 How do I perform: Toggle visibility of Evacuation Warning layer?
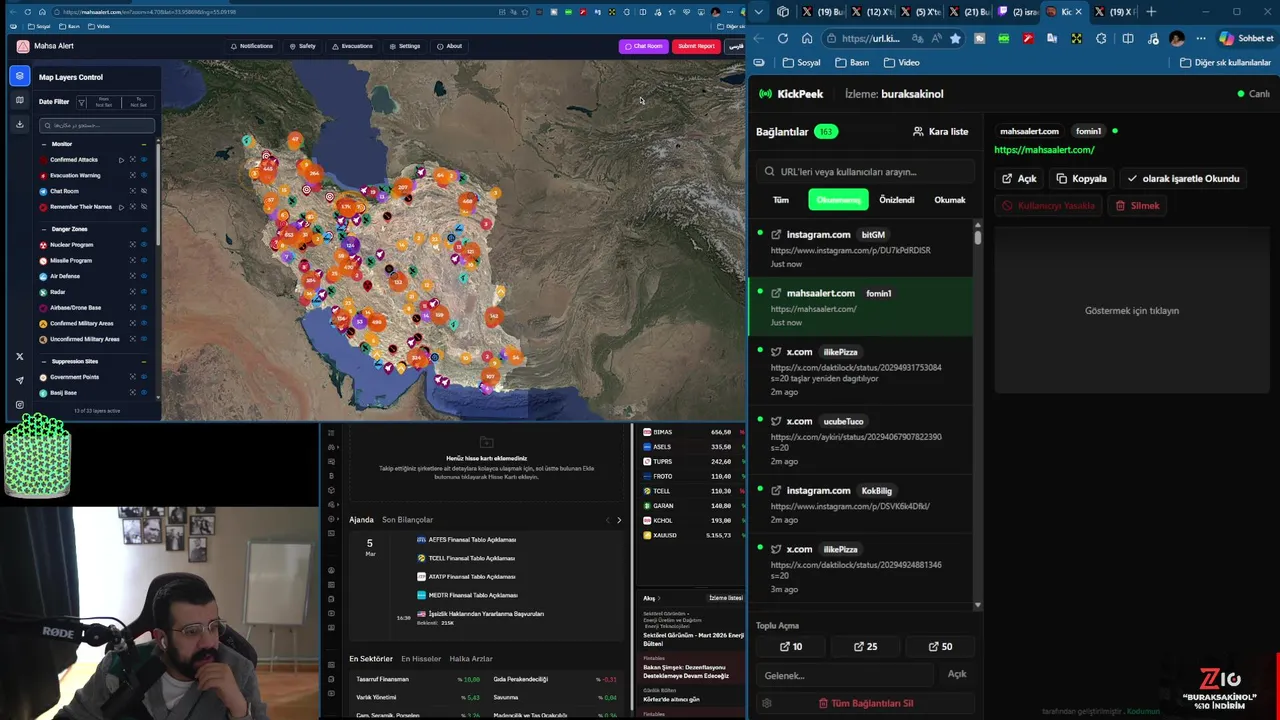pyautogui.click(x=144, y=175)
